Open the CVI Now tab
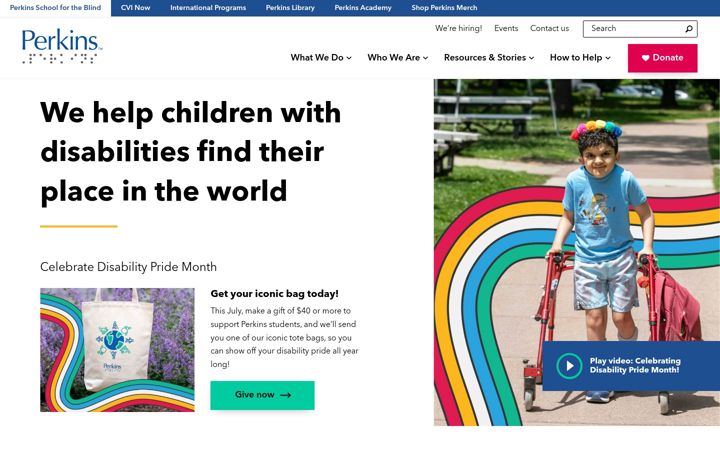The height and width of the screenshot is (450, 720). [135, 8]
